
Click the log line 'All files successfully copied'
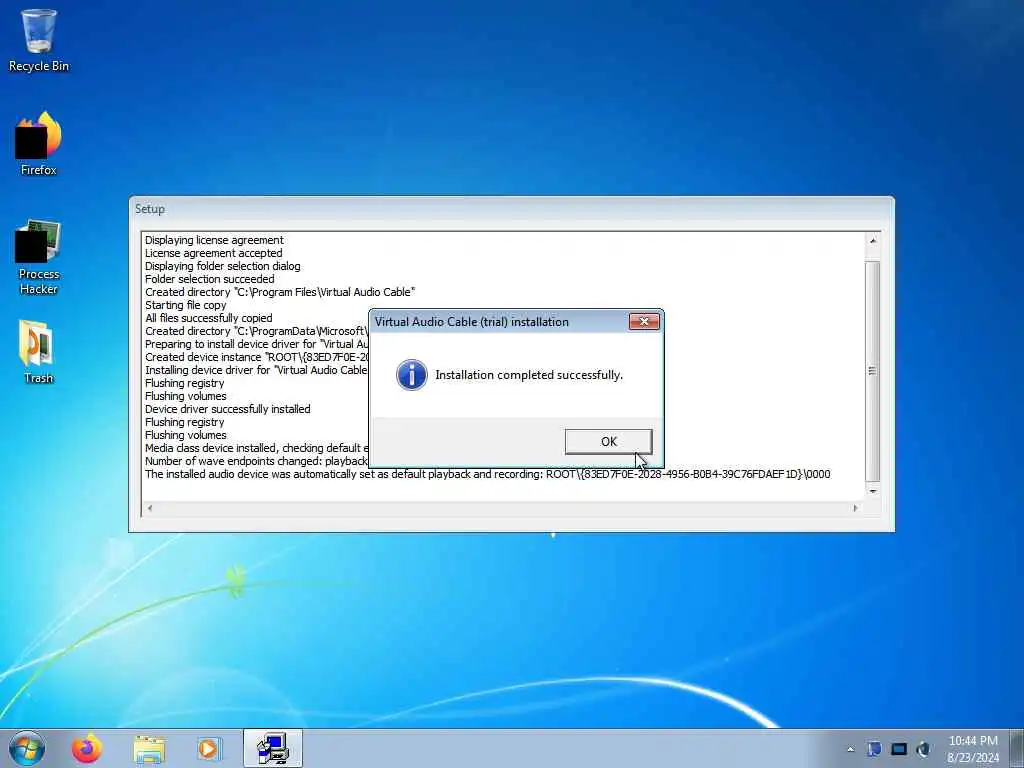tap(208, 318)
